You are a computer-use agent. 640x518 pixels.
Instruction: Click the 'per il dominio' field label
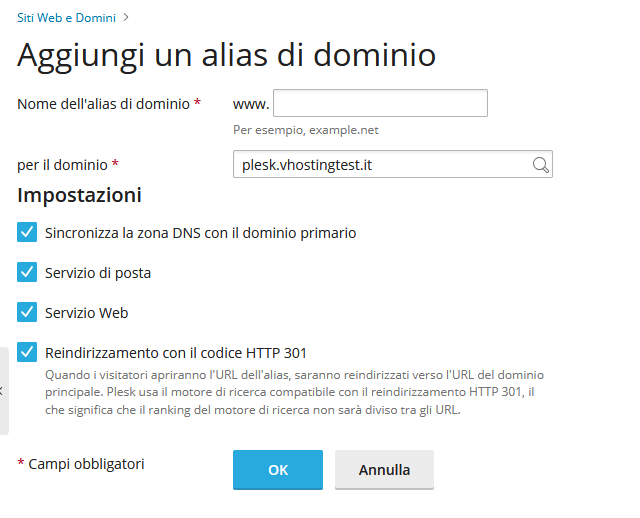coord(62,165)
